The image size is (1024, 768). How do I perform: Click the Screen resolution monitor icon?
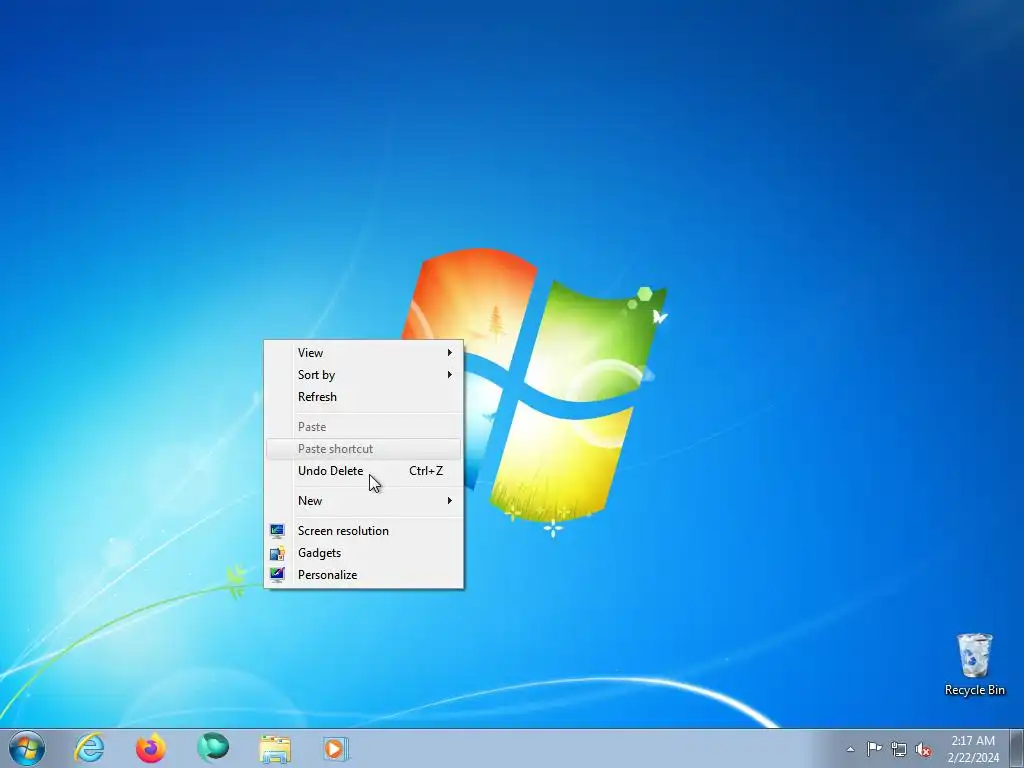point(277,530)
